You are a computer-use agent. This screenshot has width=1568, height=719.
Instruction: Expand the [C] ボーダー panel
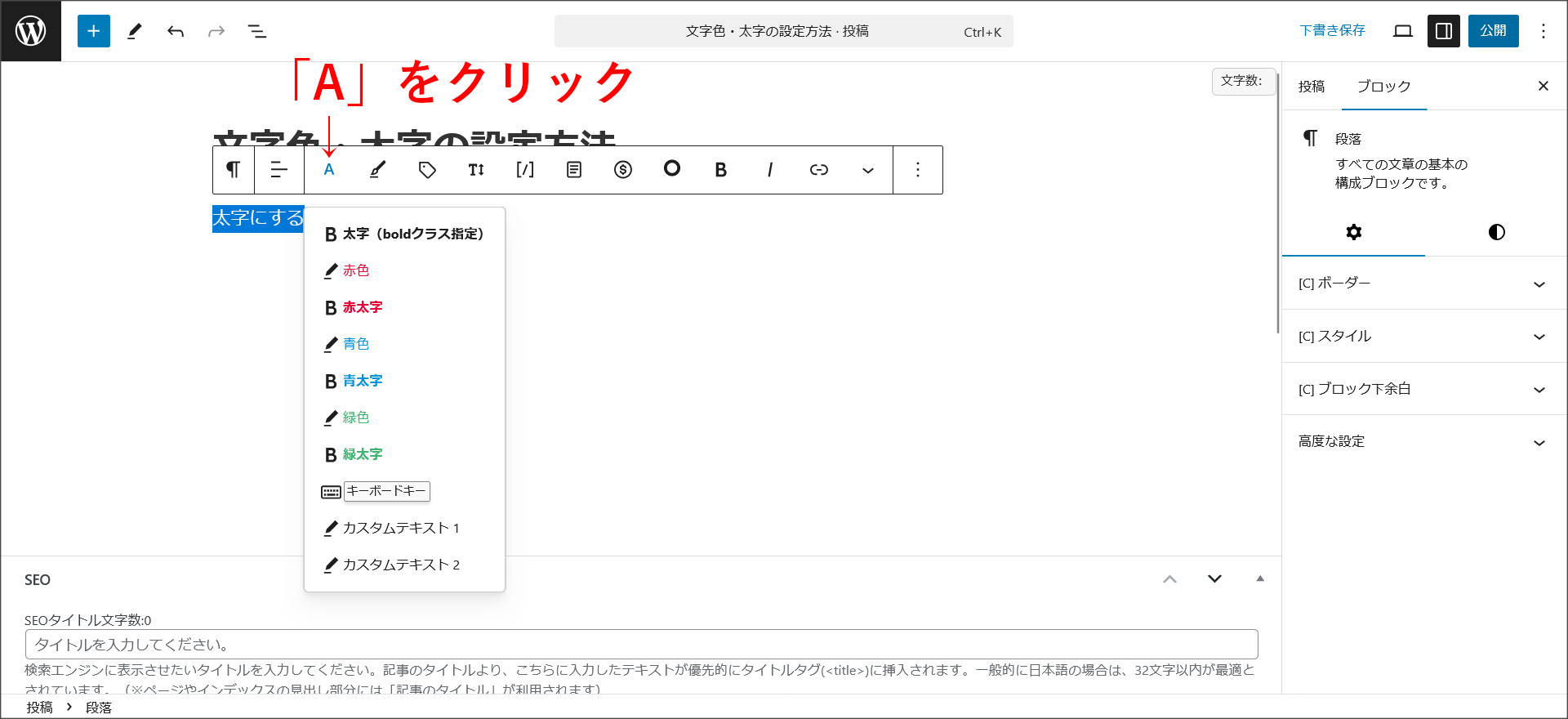1424,283
